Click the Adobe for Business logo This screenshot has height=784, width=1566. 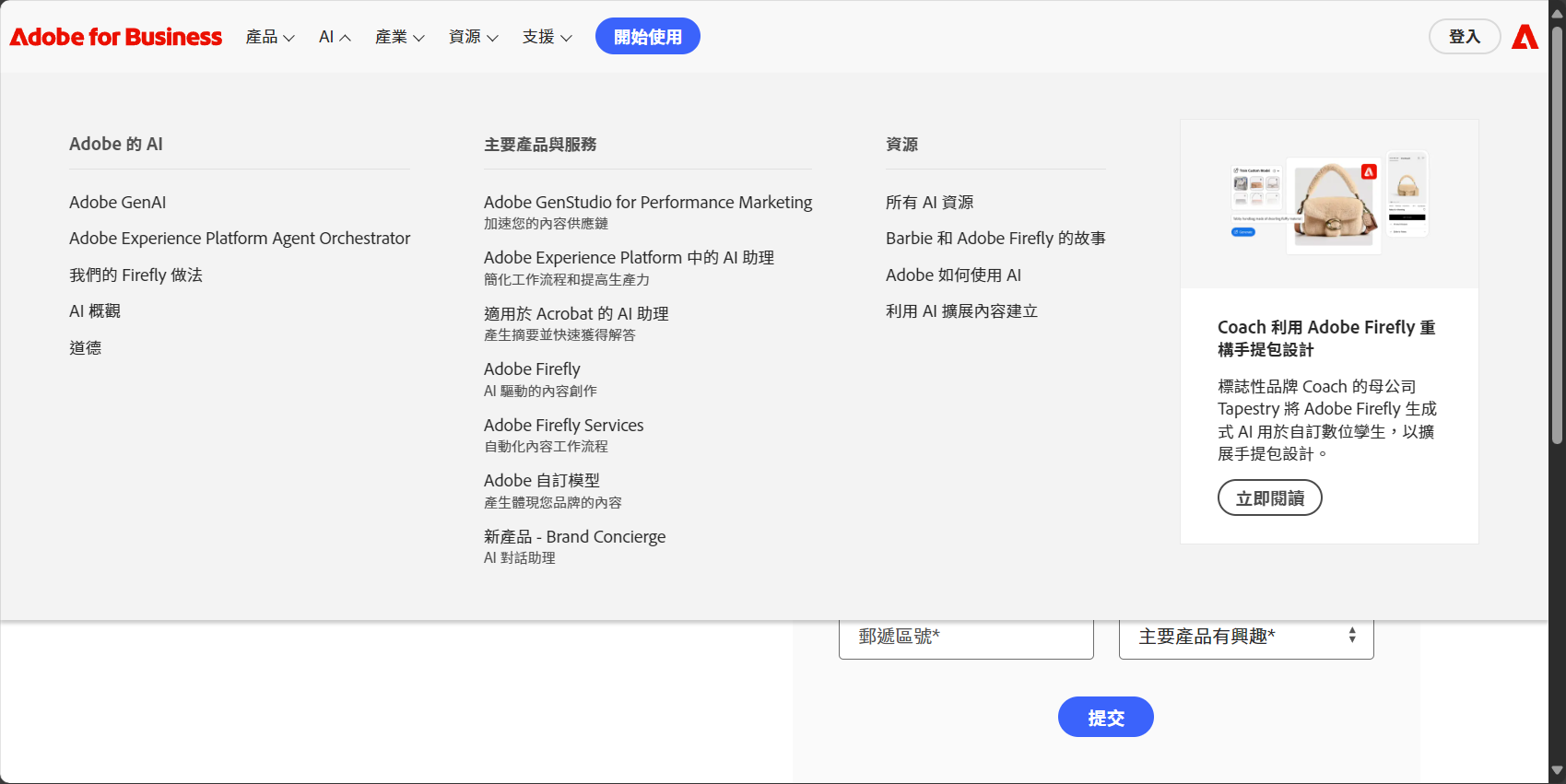click(x=116, y=37)
